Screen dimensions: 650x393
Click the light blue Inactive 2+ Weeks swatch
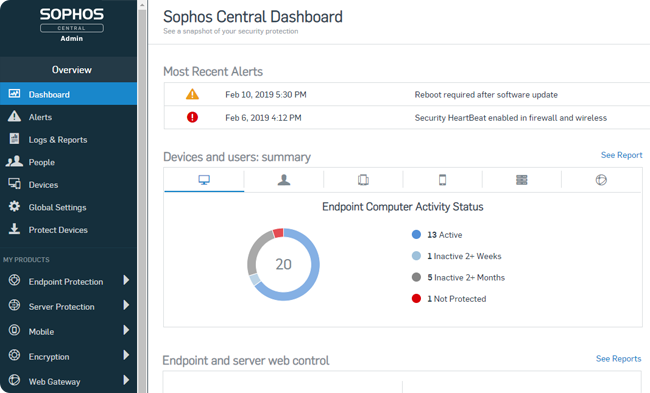[x=416, y=256]
